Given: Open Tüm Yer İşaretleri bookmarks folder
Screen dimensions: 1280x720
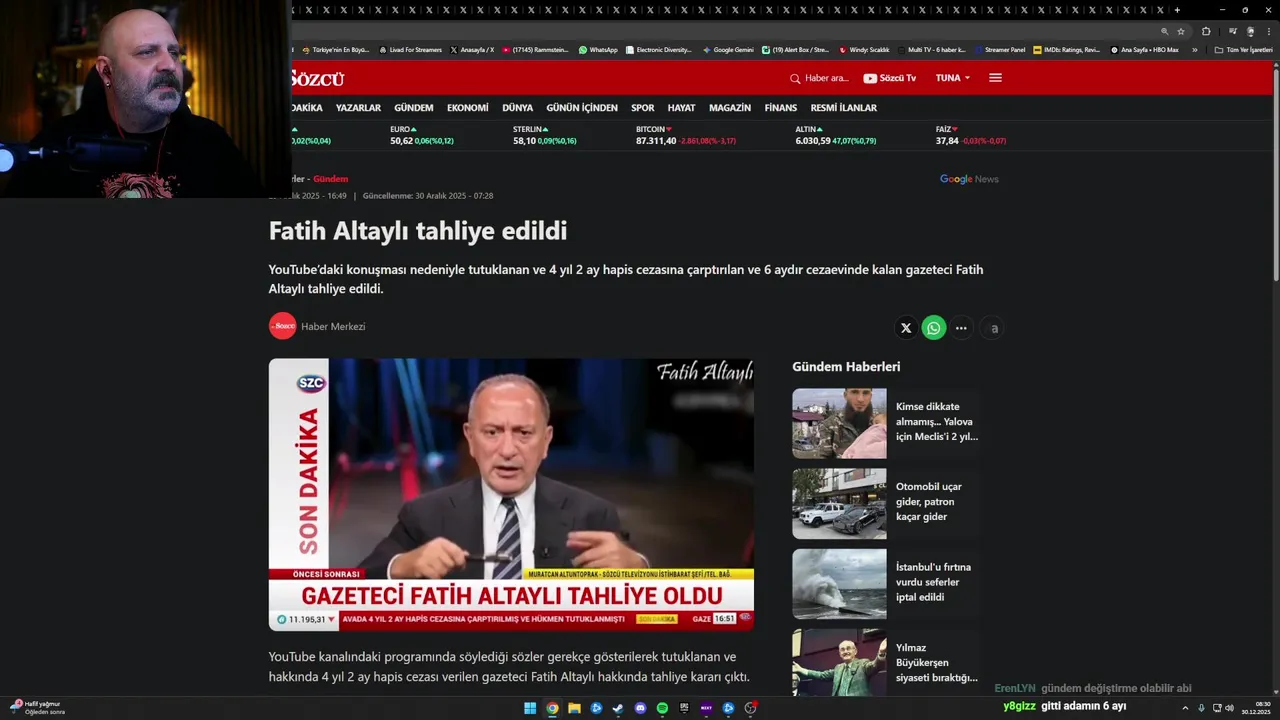Looking at the screenshot, I should 1243,50.
